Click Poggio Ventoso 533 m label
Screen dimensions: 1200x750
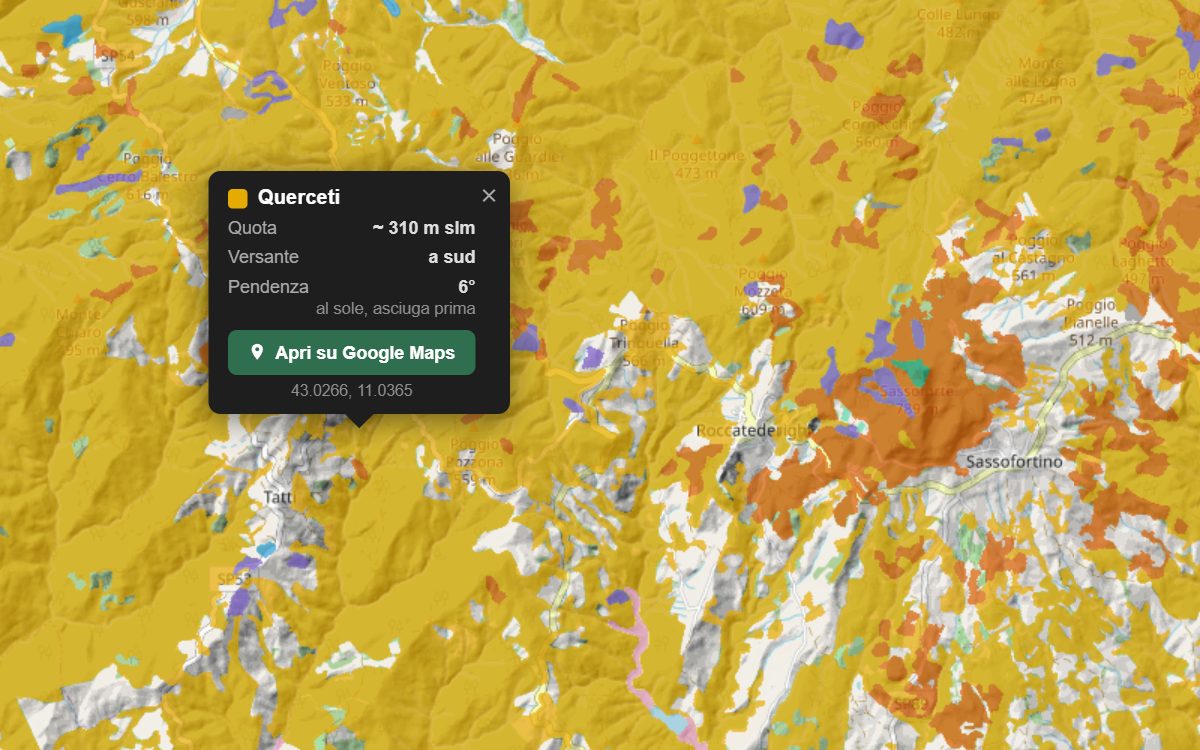(x=347, y=83)
